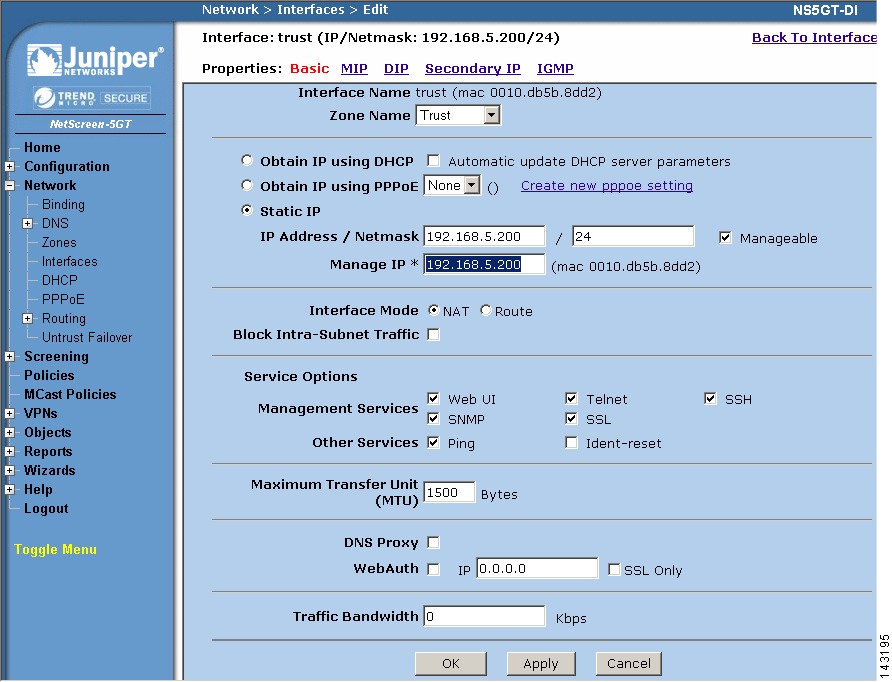This screenshot has width=892, height=682.
Task: Click the Manage IP input field
Action: click(484, 264)
